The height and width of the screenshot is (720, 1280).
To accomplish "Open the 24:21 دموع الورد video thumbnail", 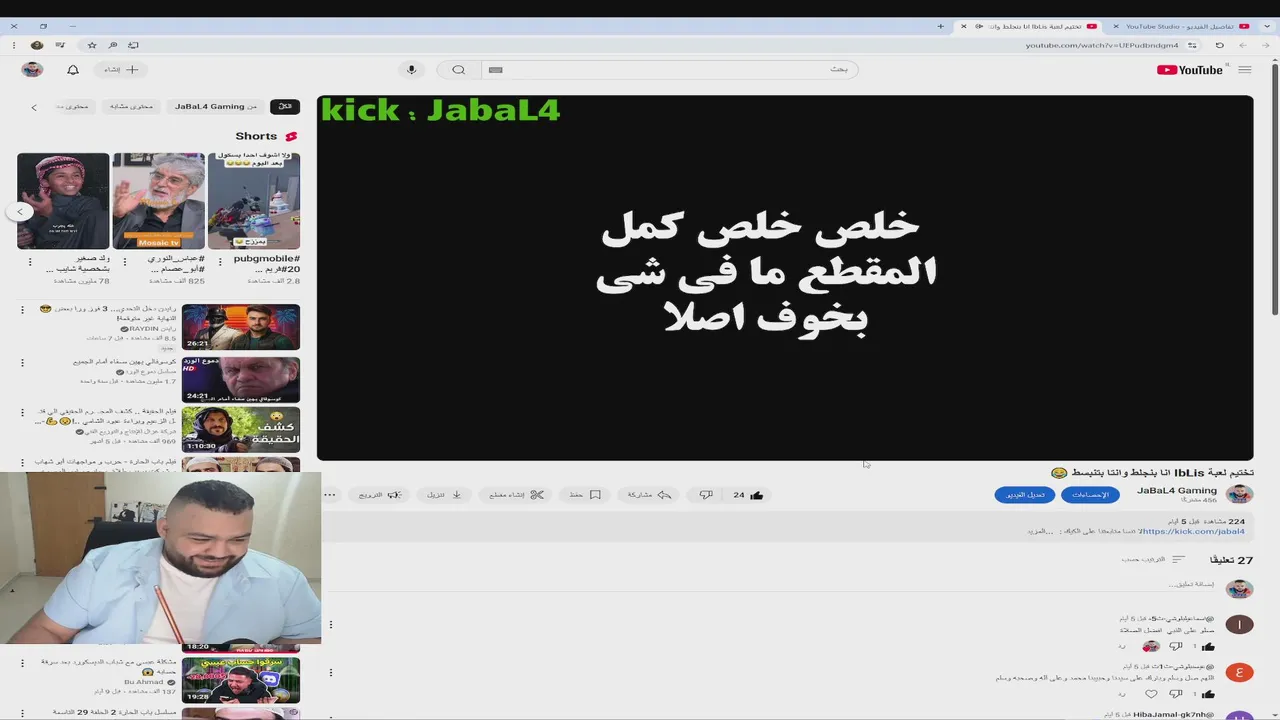I will 241,379.
